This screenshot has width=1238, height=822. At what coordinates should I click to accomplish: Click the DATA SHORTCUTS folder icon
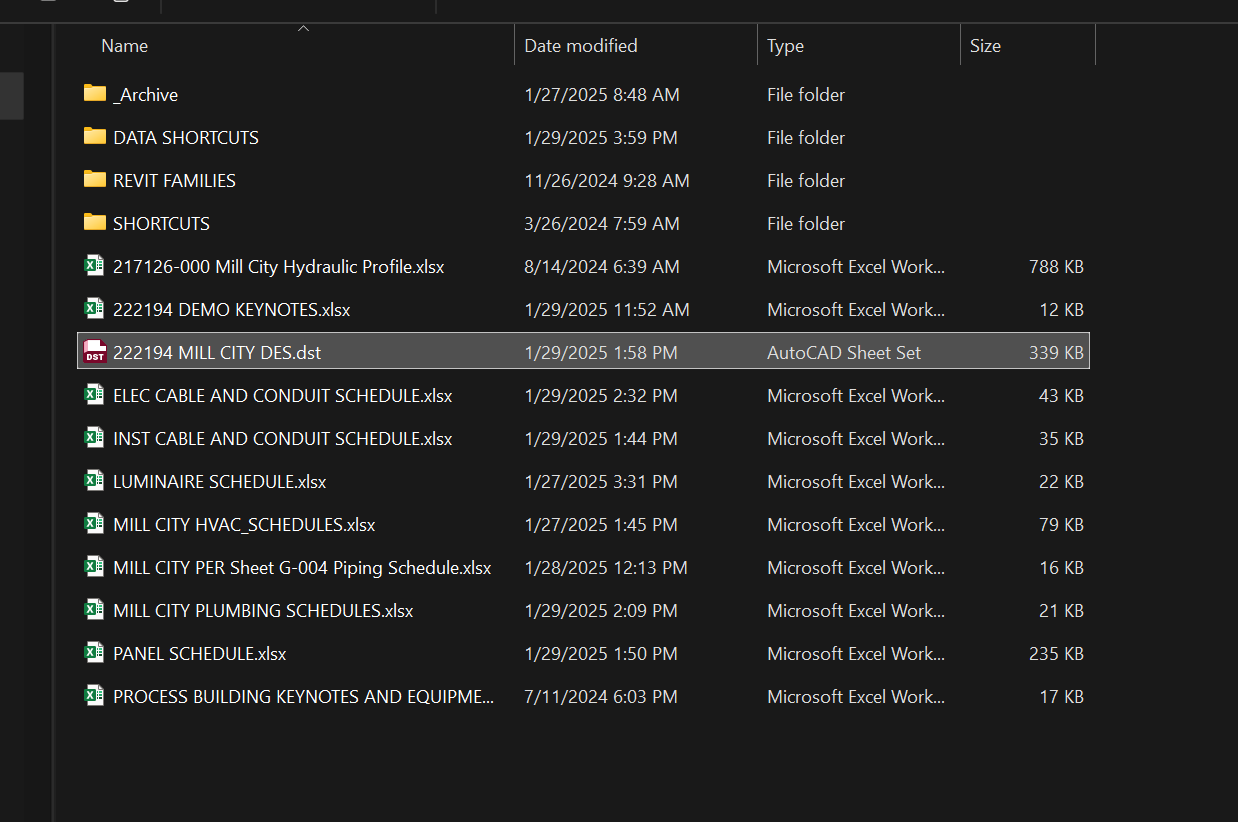tap(95, 137)
